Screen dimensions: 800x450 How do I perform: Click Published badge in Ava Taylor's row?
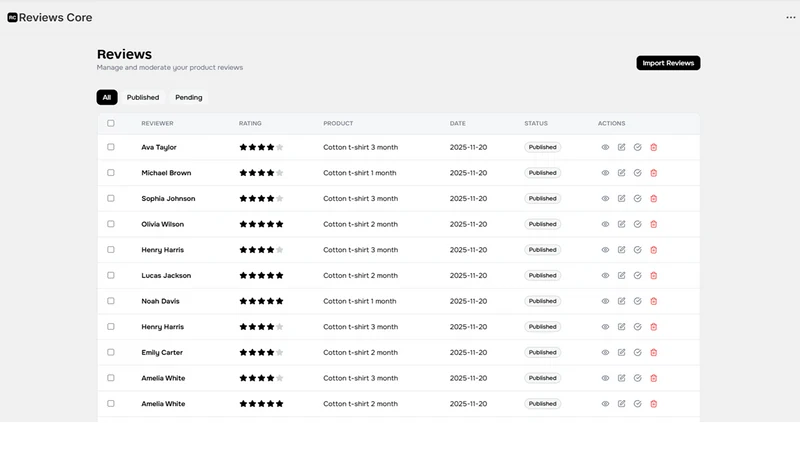tap(542, 147)
